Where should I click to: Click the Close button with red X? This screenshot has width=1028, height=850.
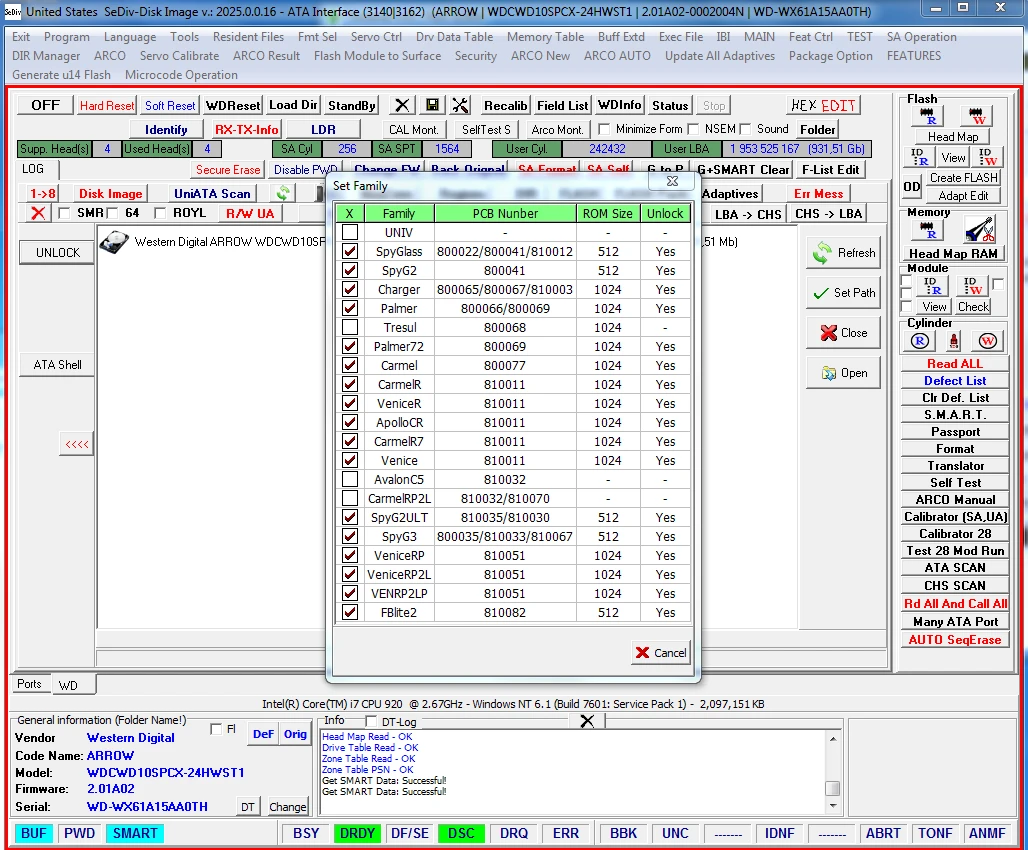click(x=843, y=333)
